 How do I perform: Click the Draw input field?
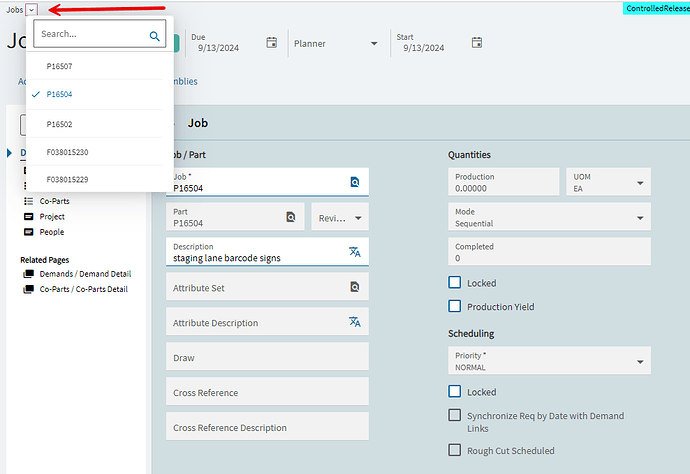(x=267, y=356)
